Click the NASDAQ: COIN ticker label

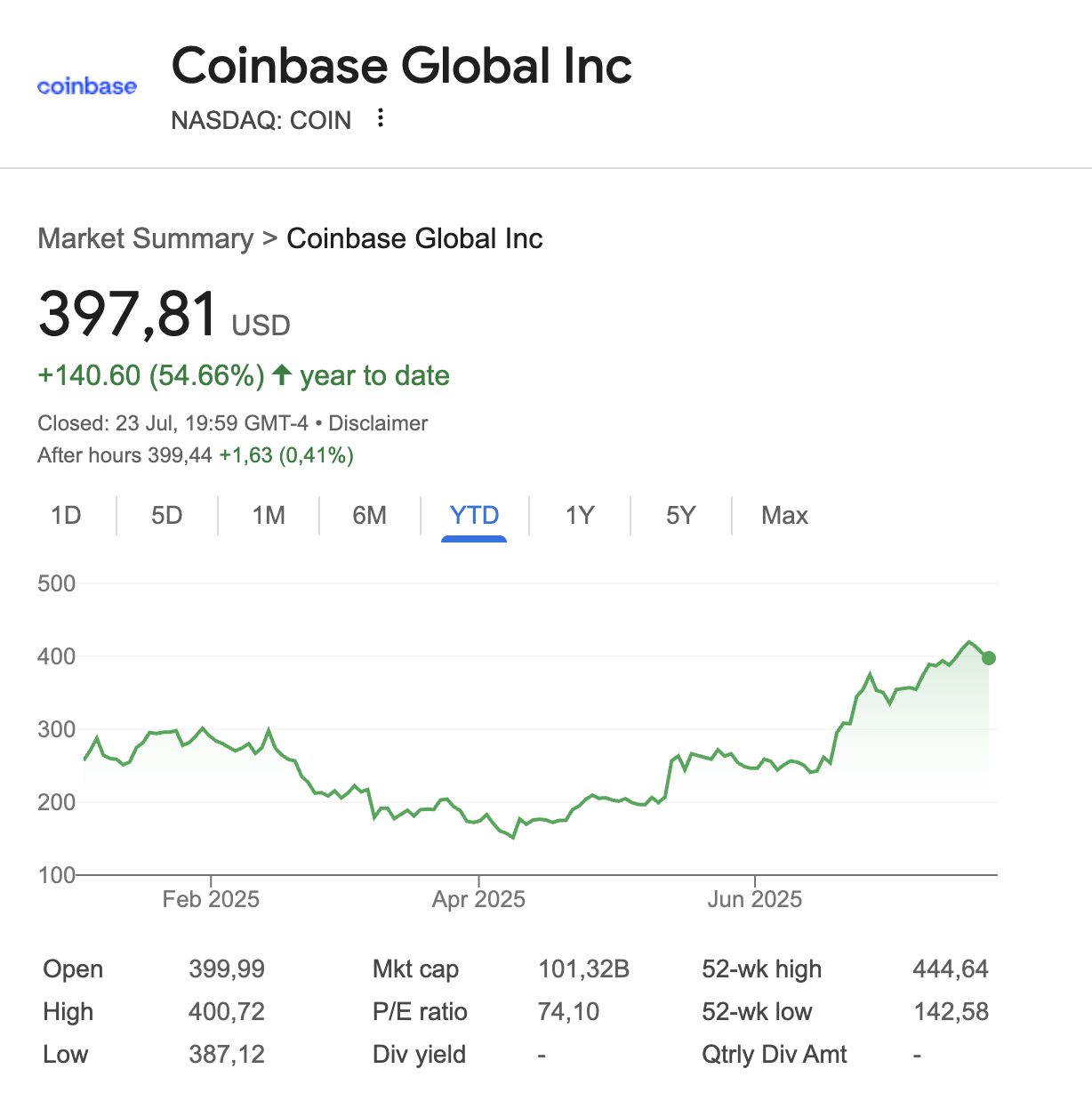coord(261,120)
